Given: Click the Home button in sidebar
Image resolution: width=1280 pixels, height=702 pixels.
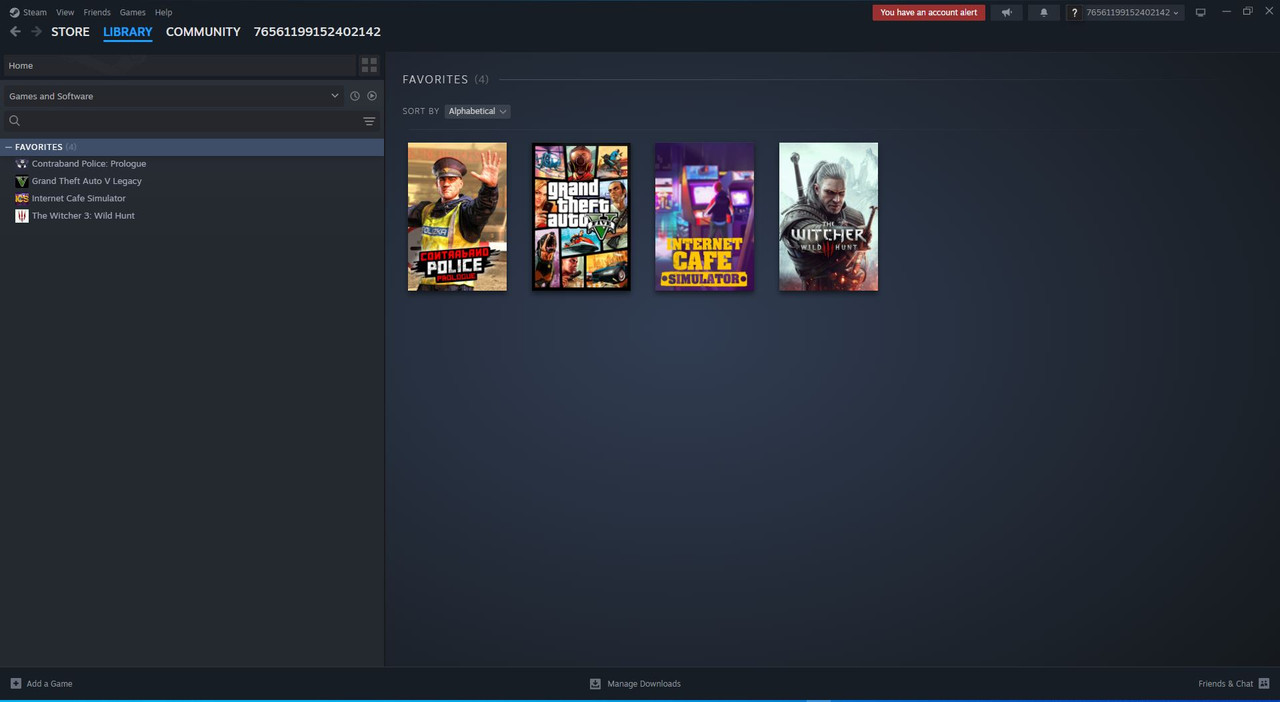Looking at the screenshot, I should point(179,65).
